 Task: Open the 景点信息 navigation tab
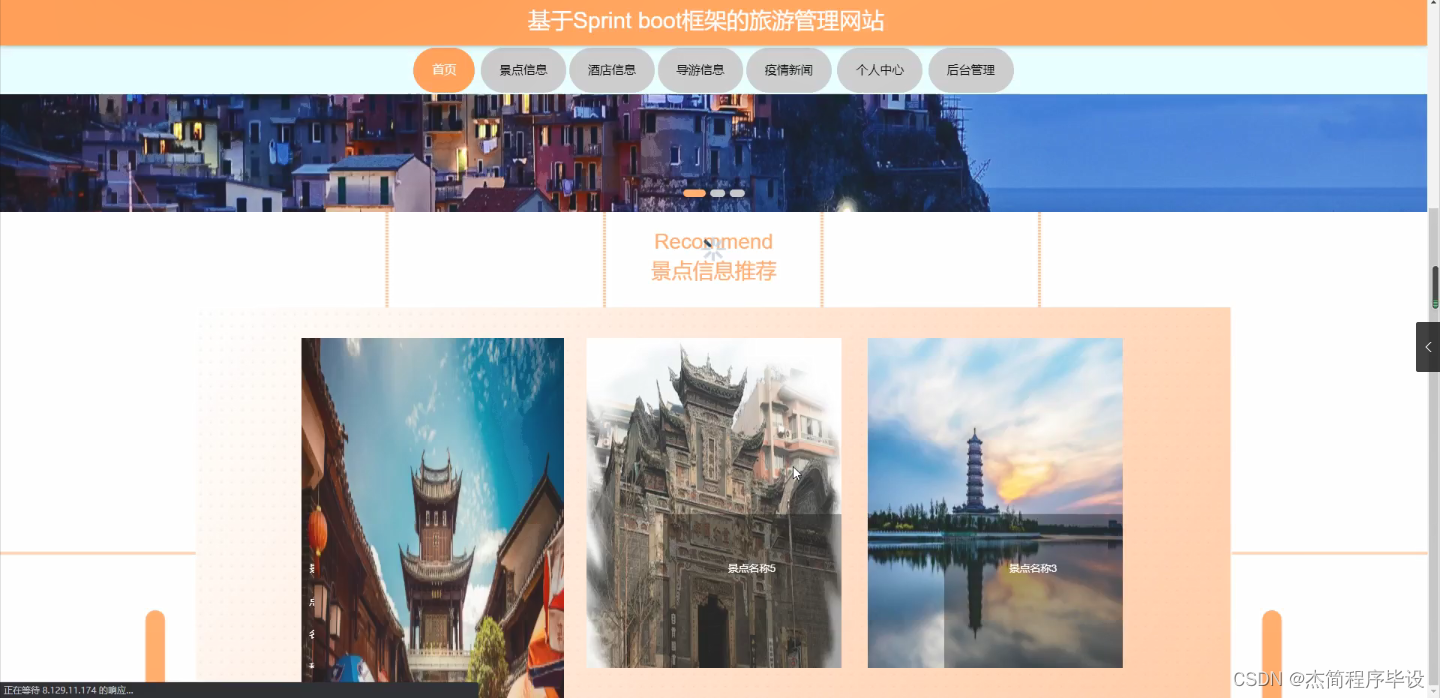click(523, 70)
